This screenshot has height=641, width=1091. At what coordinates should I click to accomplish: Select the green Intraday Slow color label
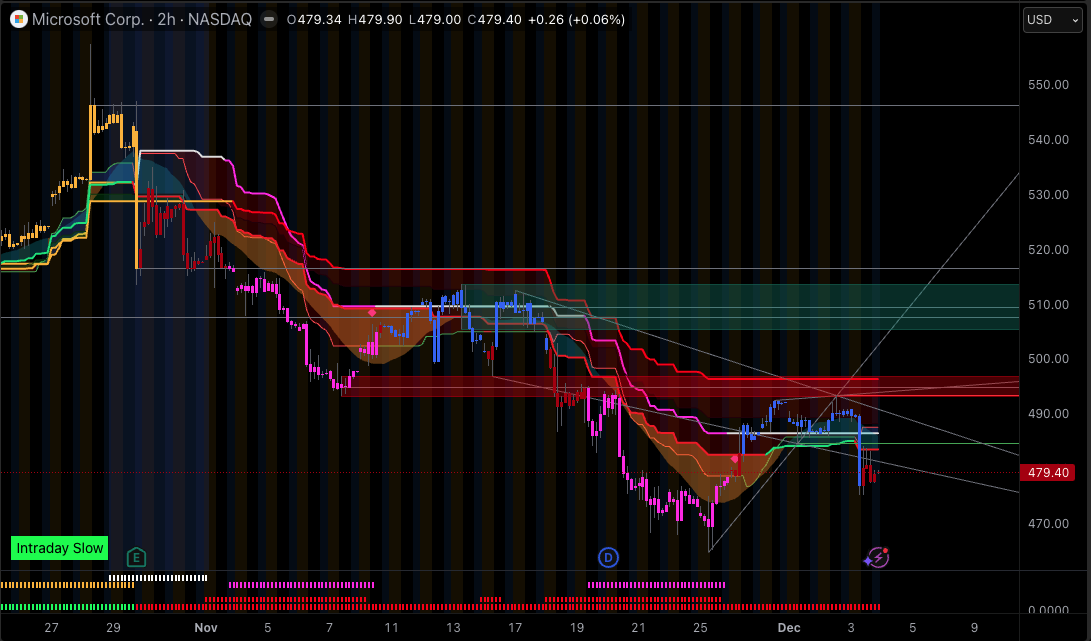[59, 548]
